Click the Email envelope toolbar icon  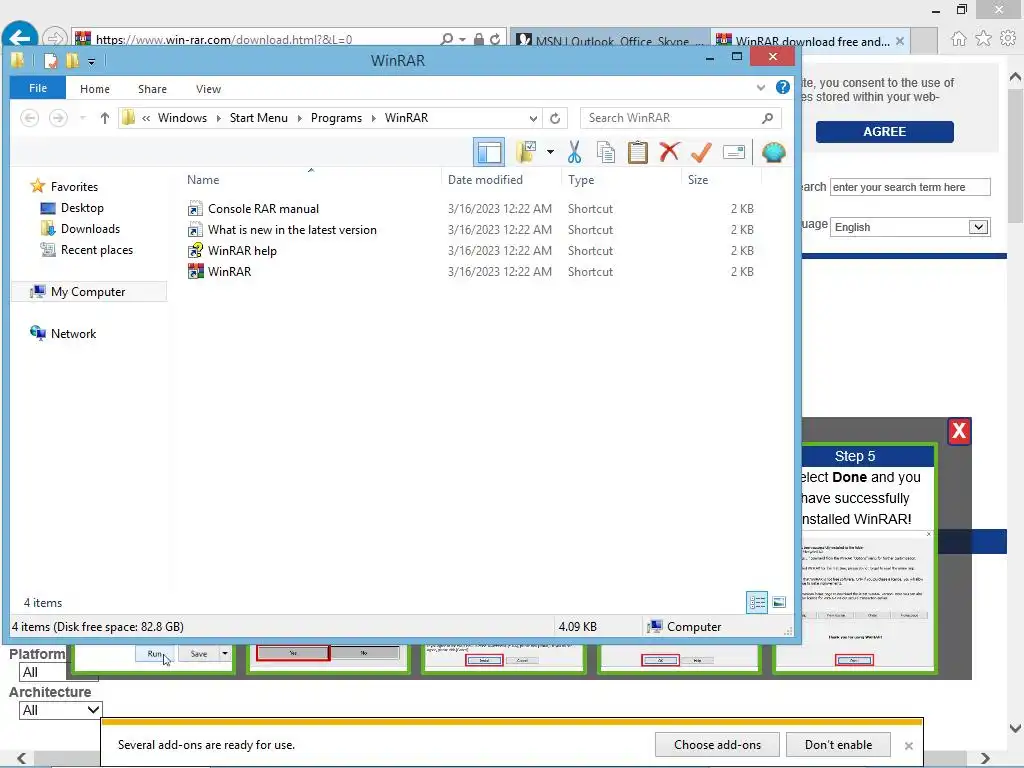pyautogui.click(x=734, y=152)
